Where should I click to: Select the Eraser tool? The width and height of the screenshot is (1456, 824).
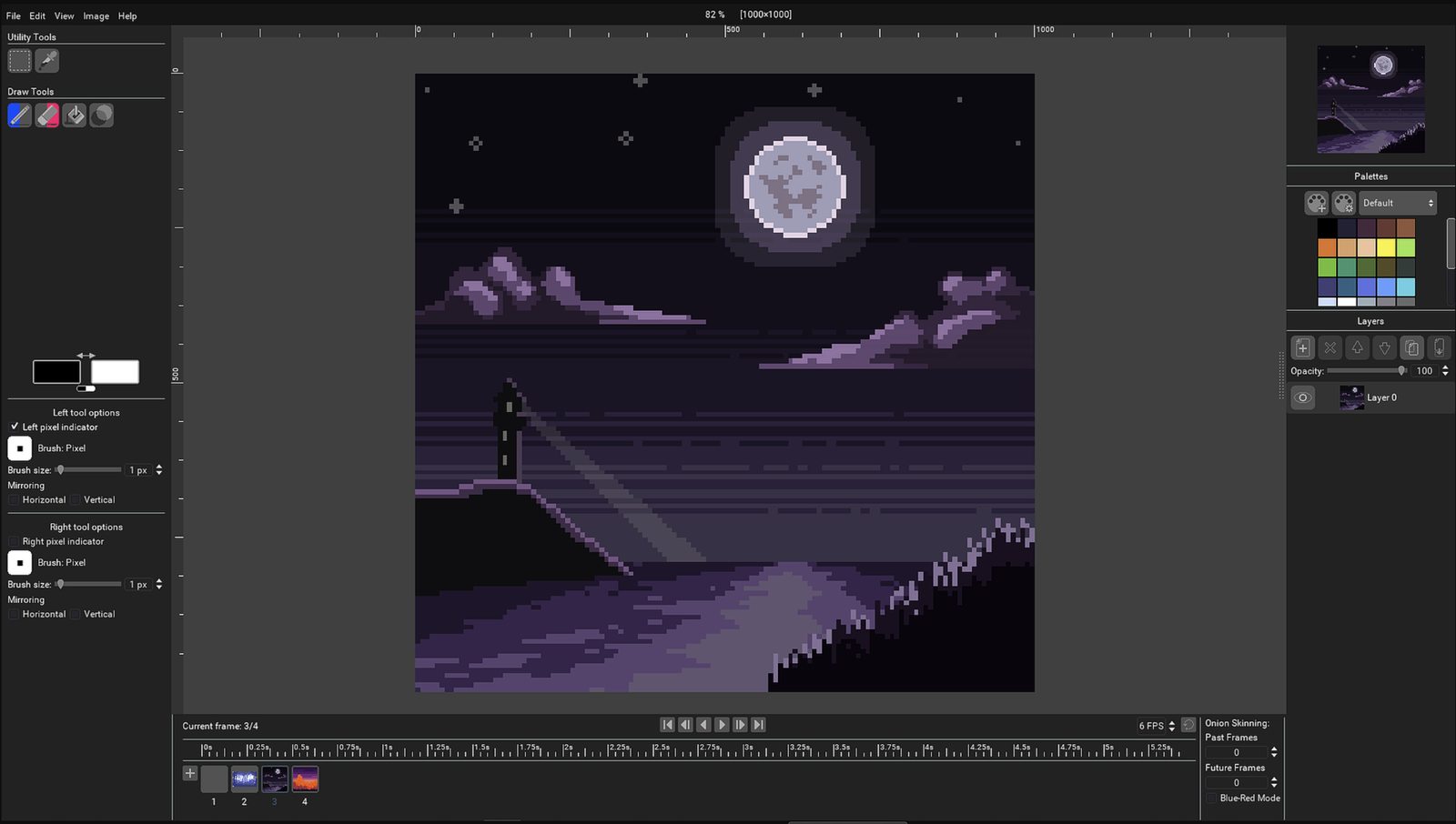pos(47,116)
